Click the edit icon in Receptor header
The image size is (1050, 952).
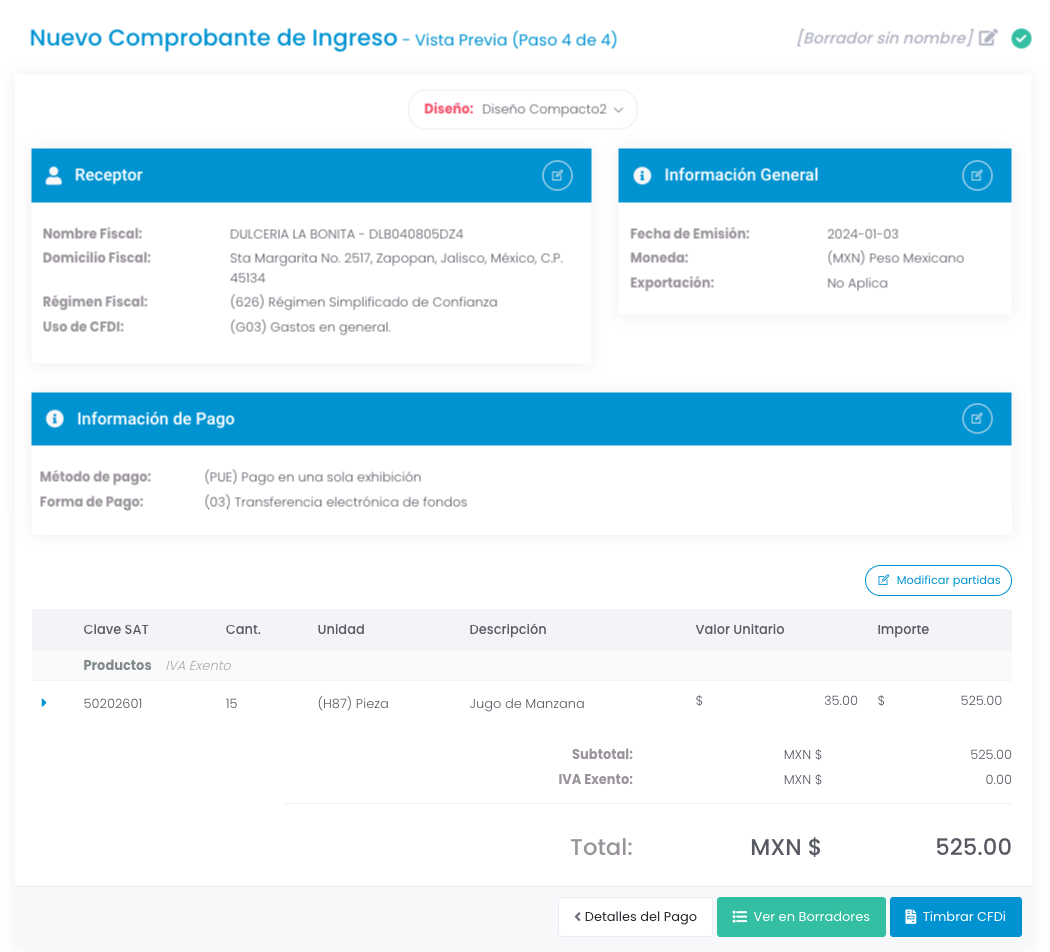557,175
